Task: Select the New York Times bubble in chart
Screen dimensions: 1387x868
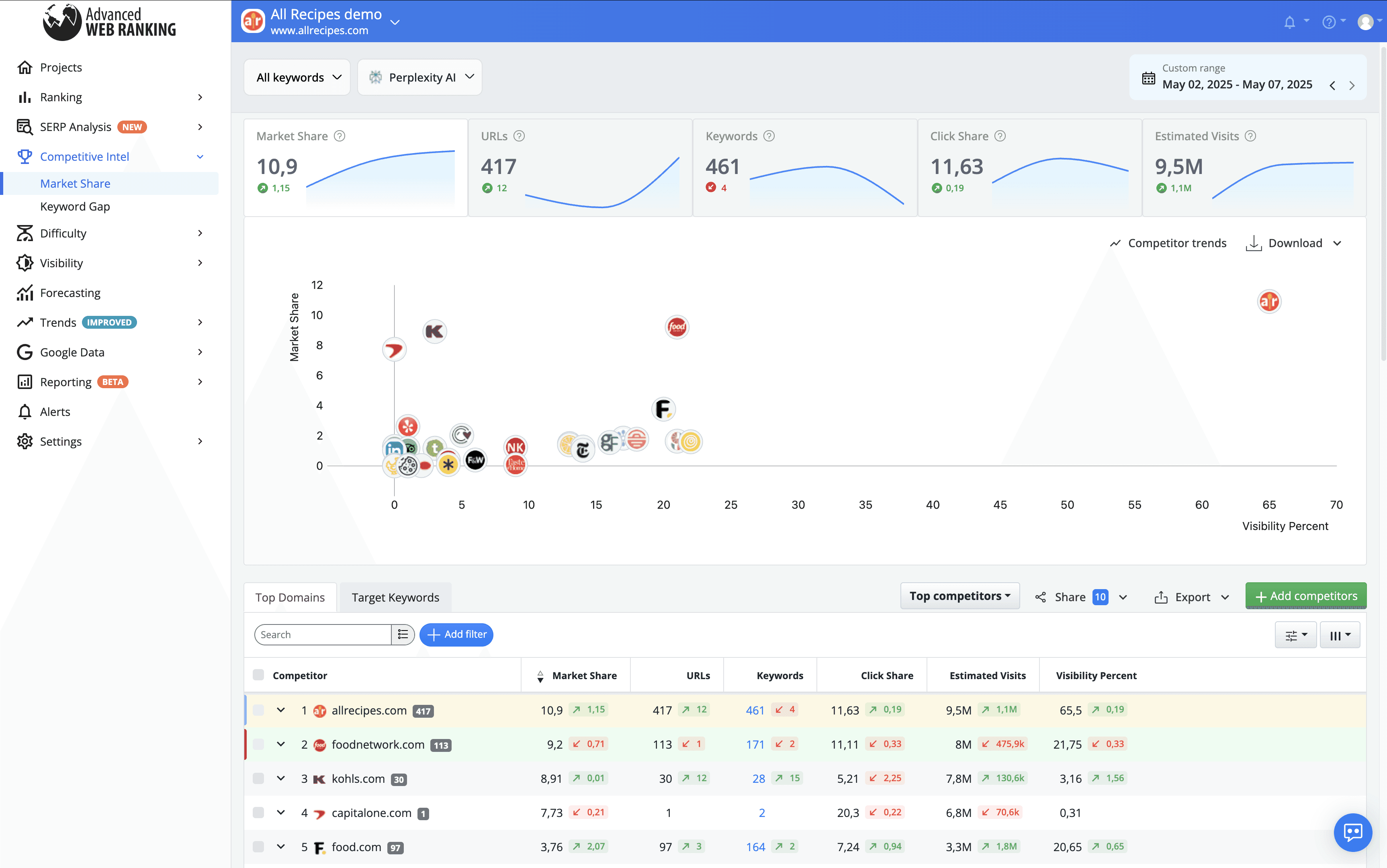Action: point(583,450)
